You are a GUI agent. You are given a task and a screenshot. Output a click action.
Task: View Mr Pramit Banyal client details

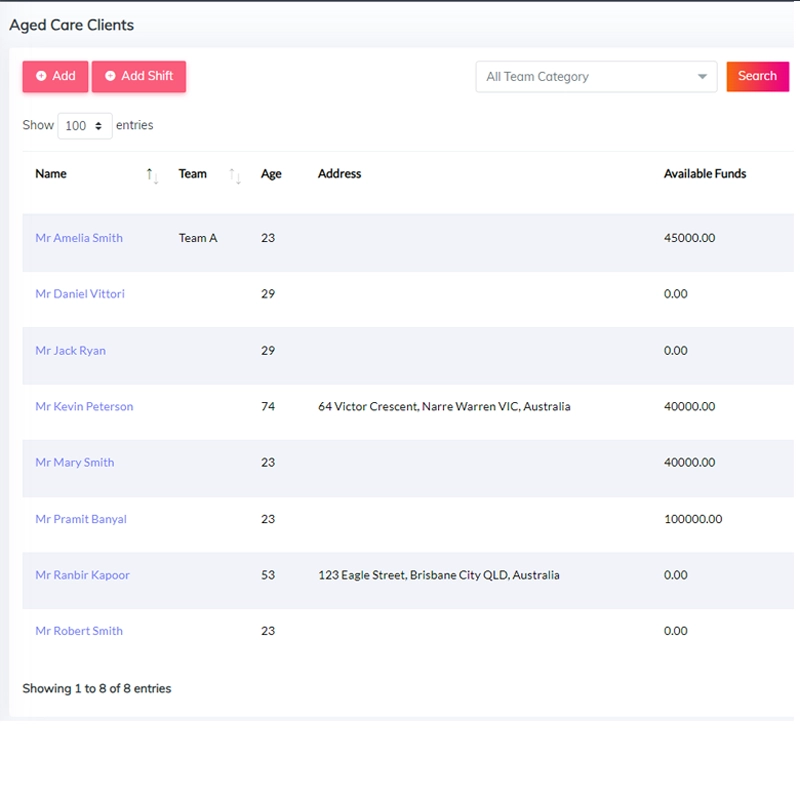(x=81, y=519)
